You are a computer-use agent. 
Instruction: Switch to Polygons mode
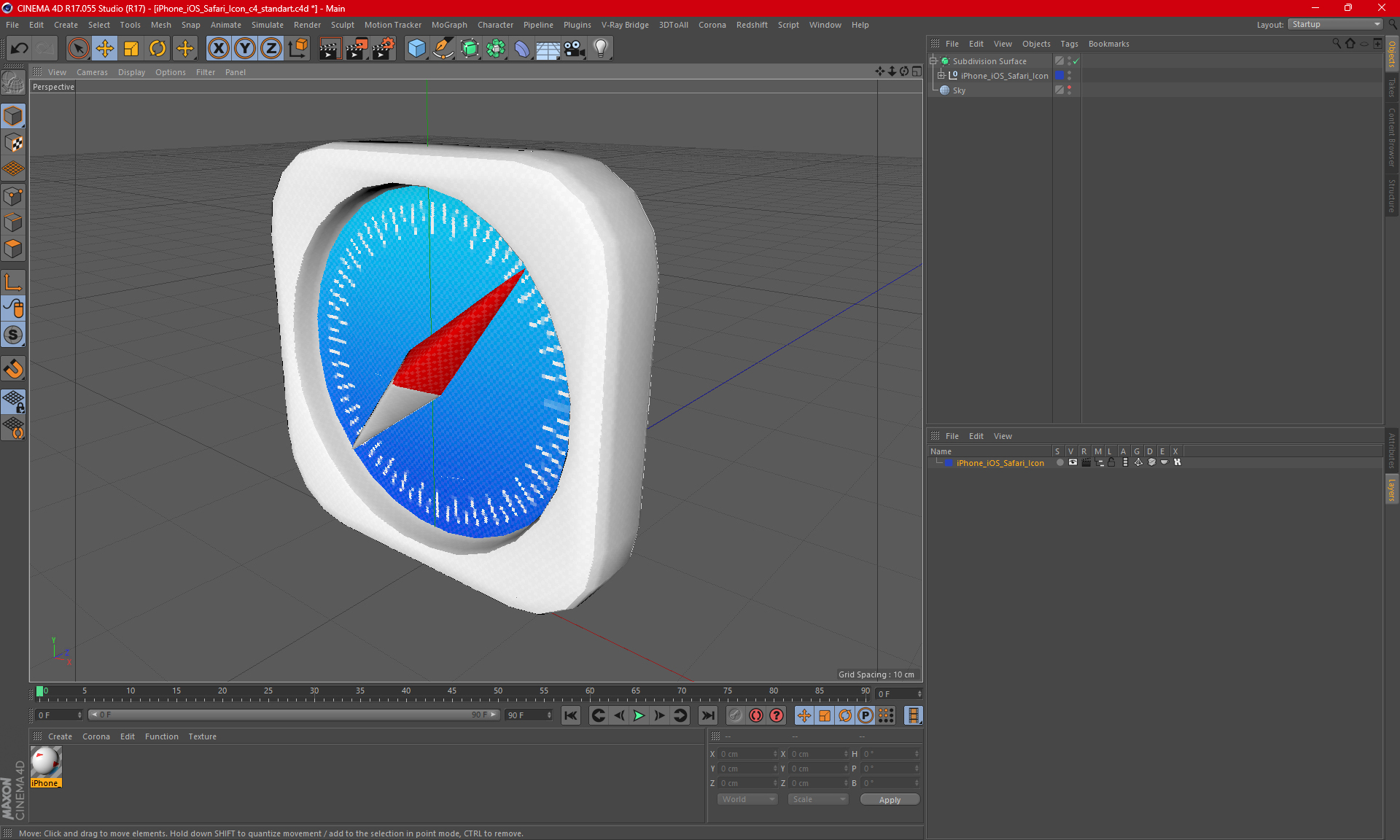(13, 249)
